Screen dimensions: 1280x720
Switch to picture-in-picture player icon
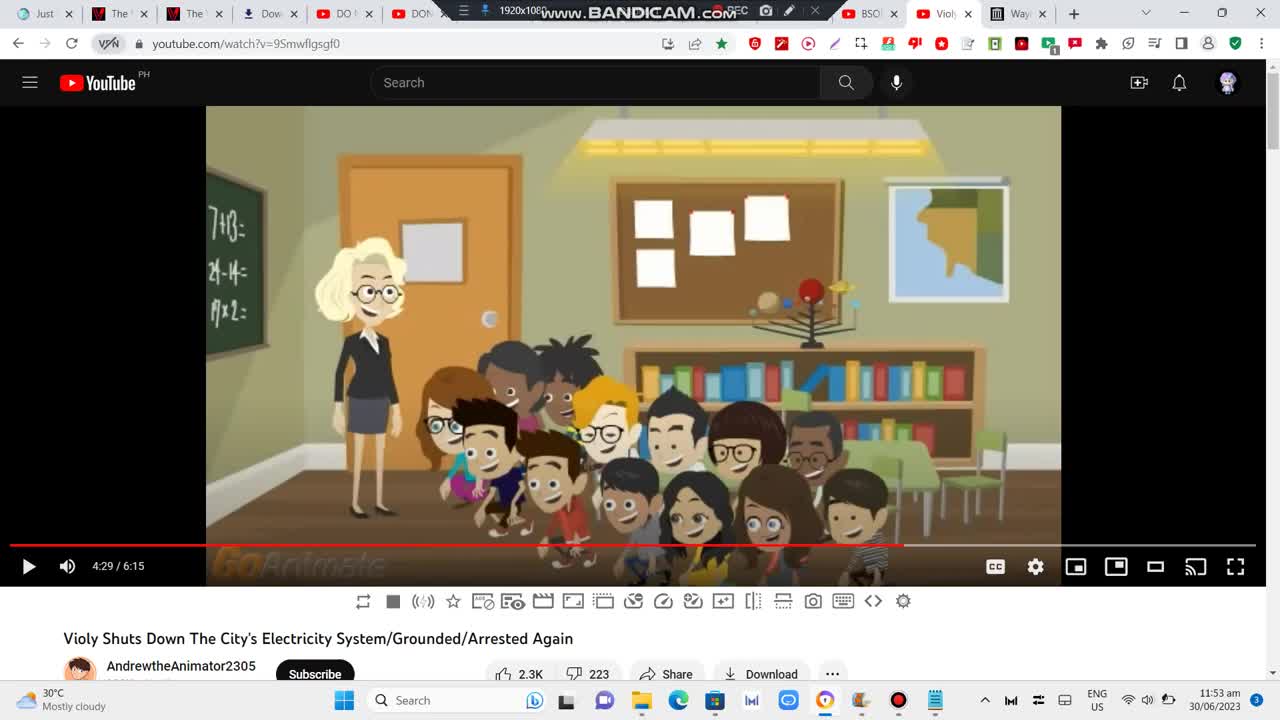coord(1116,566)
